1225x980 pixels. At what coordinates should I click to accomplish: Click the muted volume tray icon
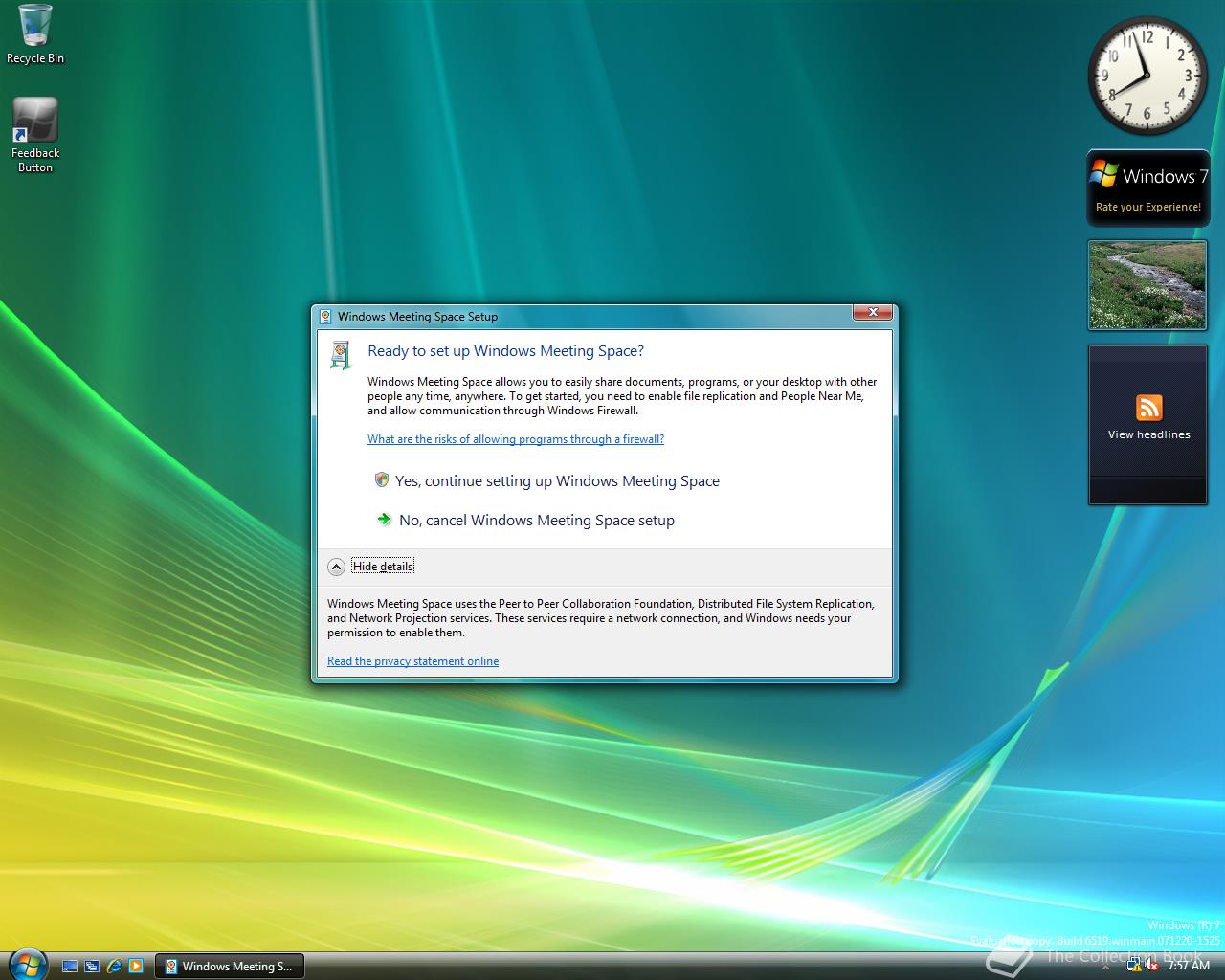pyautogui.click(x=1152, y=966)
